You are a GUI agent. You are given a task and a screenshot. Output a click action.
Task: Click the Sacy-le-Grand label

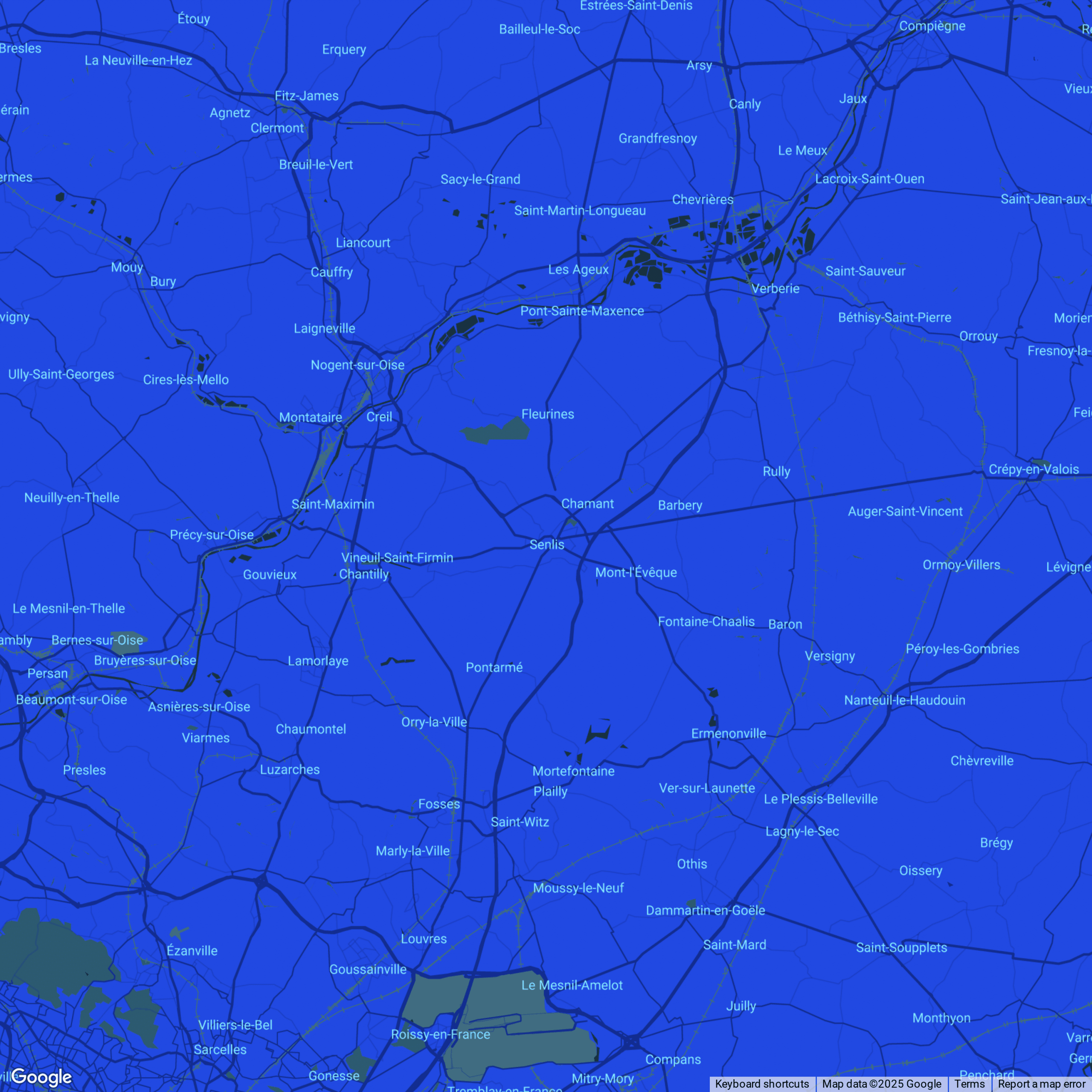pos(480,179)
